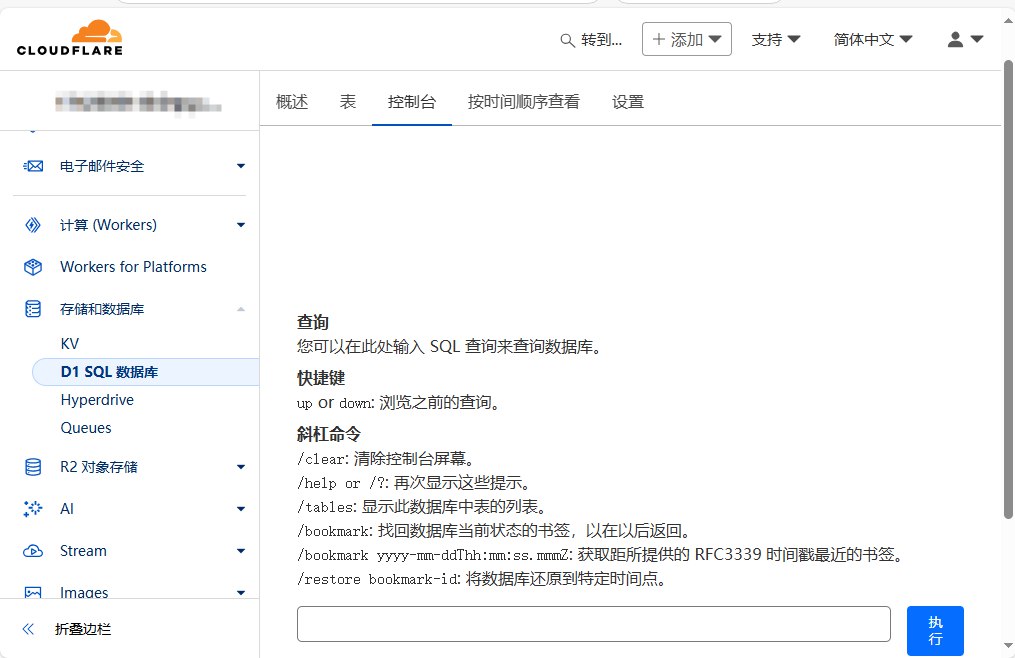Viewport: 1015px width, 658px height.
Task: Click the 存储和数据库 label
Action: pos(102,309)
